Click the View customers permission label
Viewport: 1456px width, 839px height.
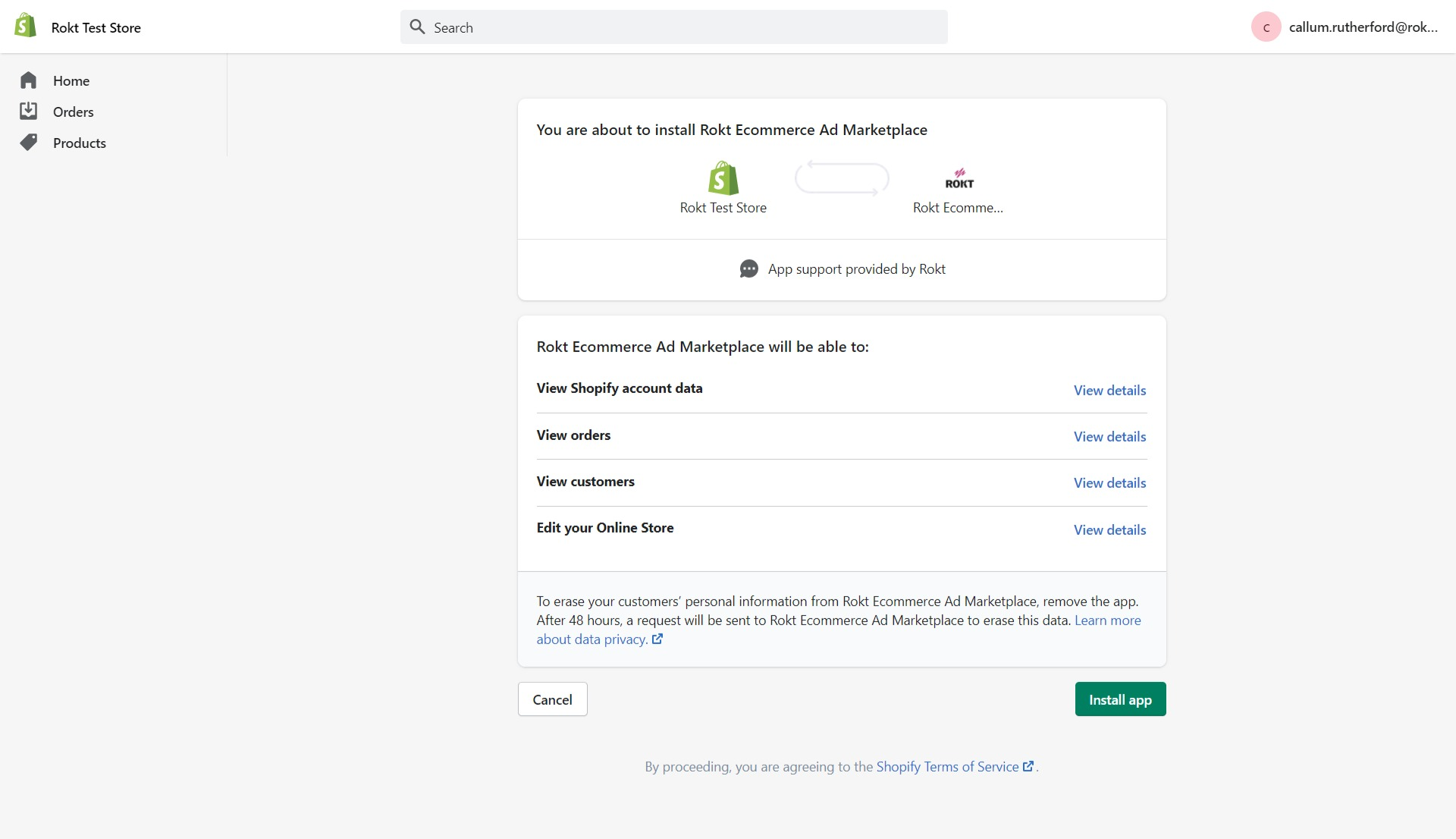[x=585, y=482]
